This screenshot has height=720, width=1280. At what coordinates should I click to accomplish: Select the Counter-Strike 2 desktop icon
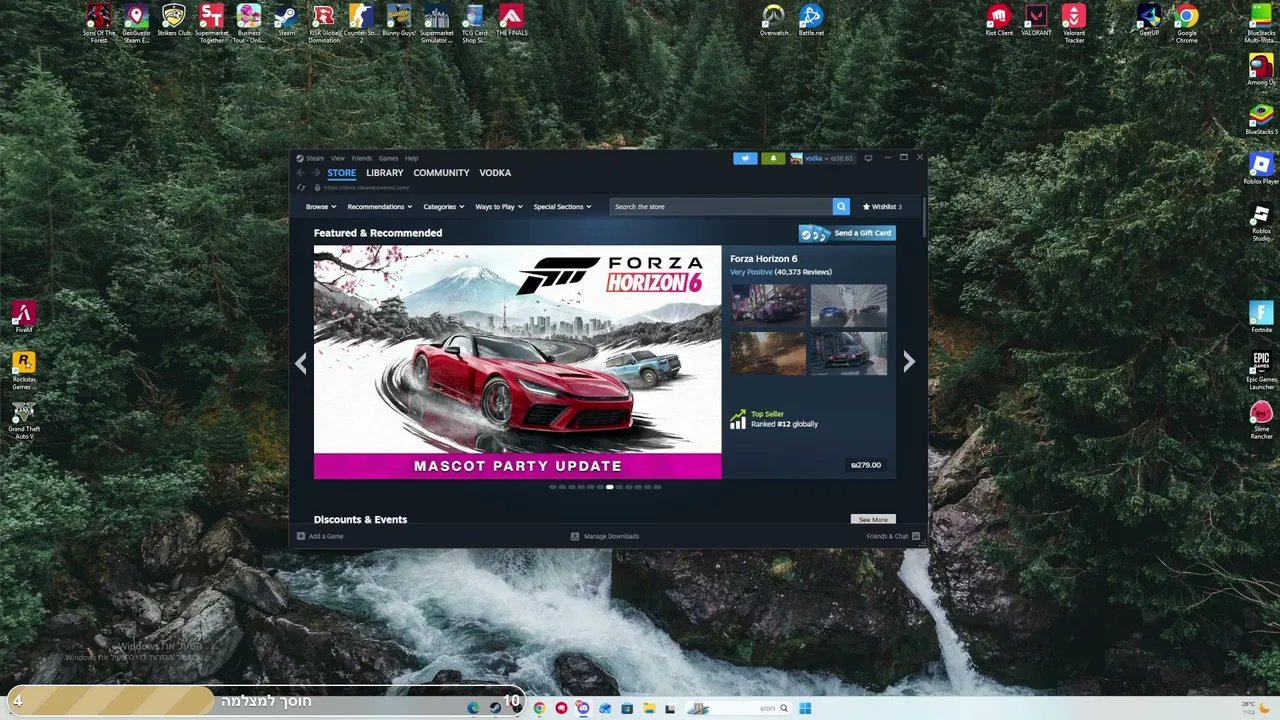361,24
